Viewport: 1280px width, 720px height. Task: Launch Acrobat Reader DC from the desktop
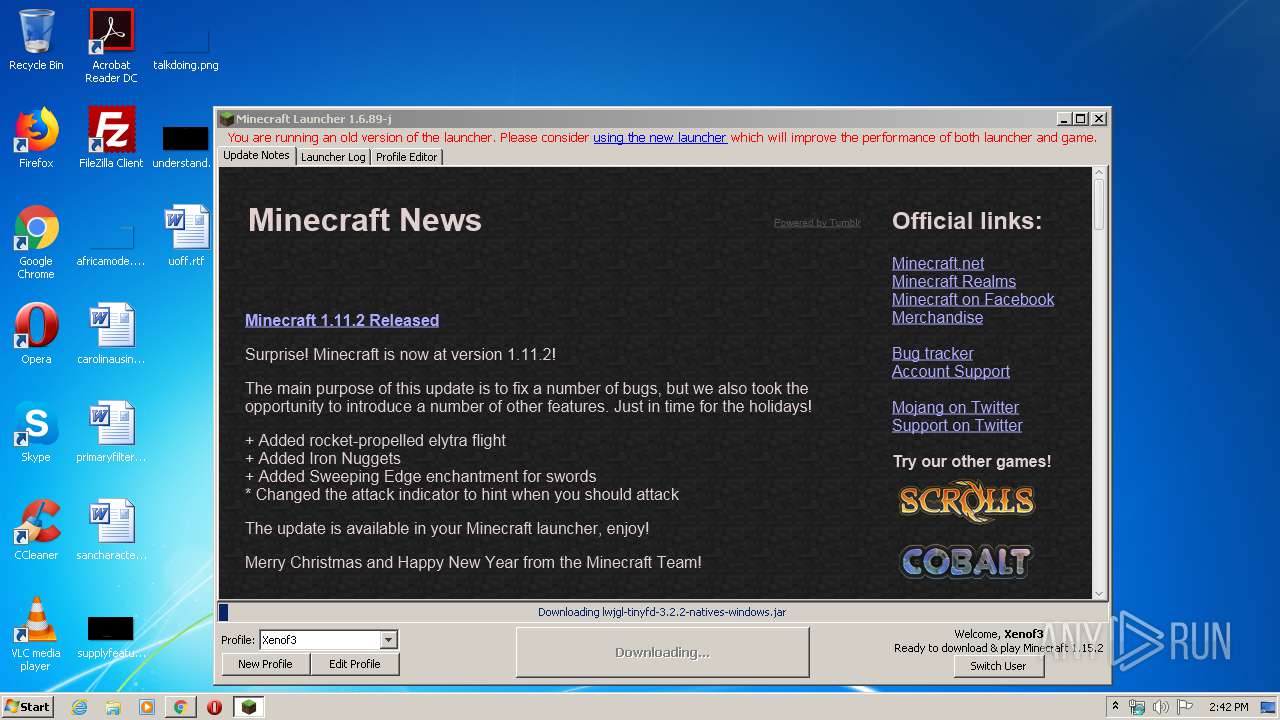click(111, 46)
